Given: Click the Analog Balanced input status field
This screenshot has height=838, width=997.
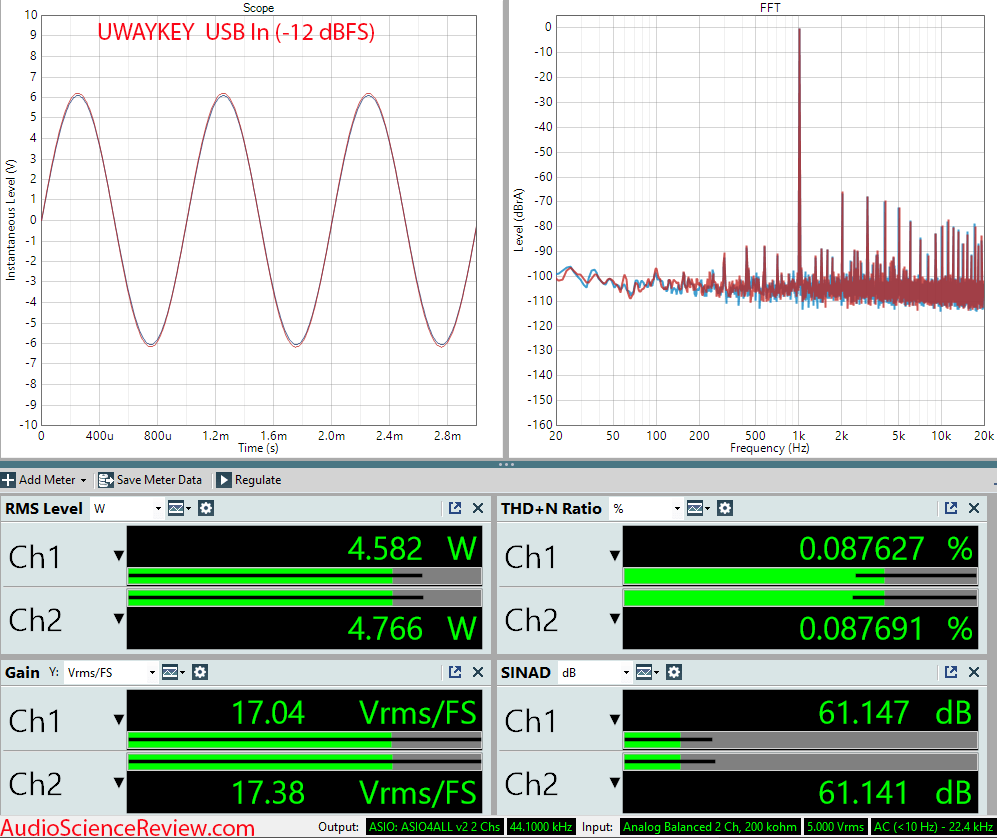Looking at the screenshot, I should click(710, 827).
